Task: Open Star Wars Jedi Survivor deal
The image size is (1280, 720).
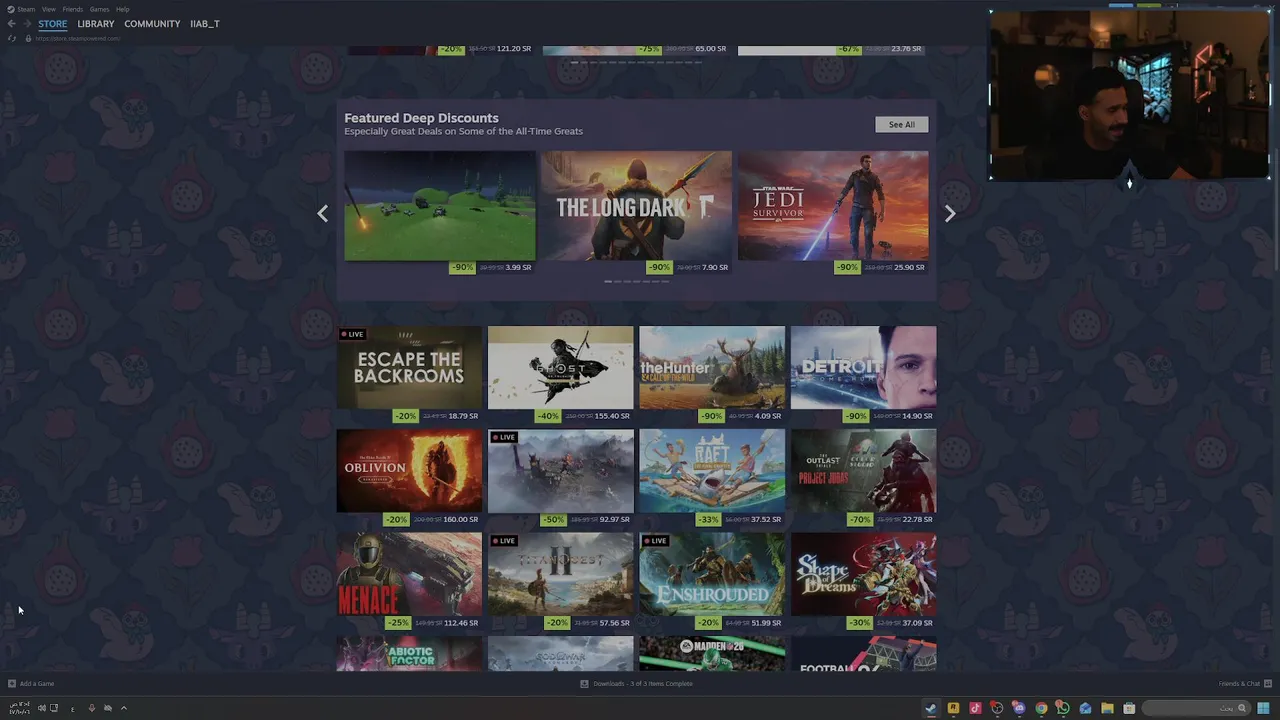Action: point(833,206)
